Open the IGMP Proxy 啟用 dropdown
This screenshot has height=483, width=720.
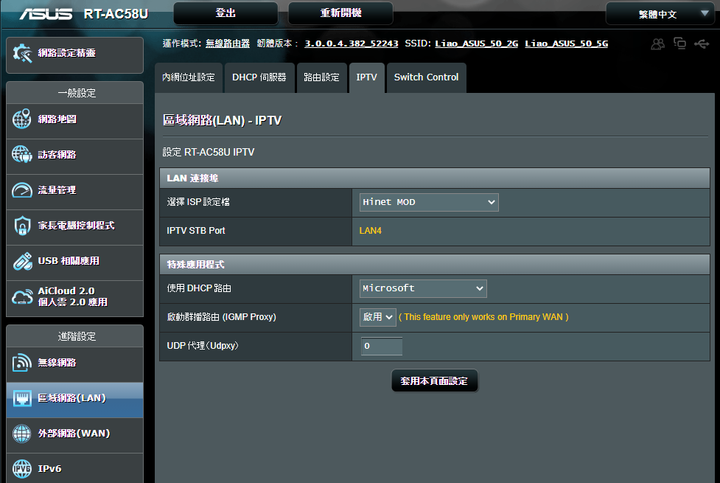tap(377, 317)
